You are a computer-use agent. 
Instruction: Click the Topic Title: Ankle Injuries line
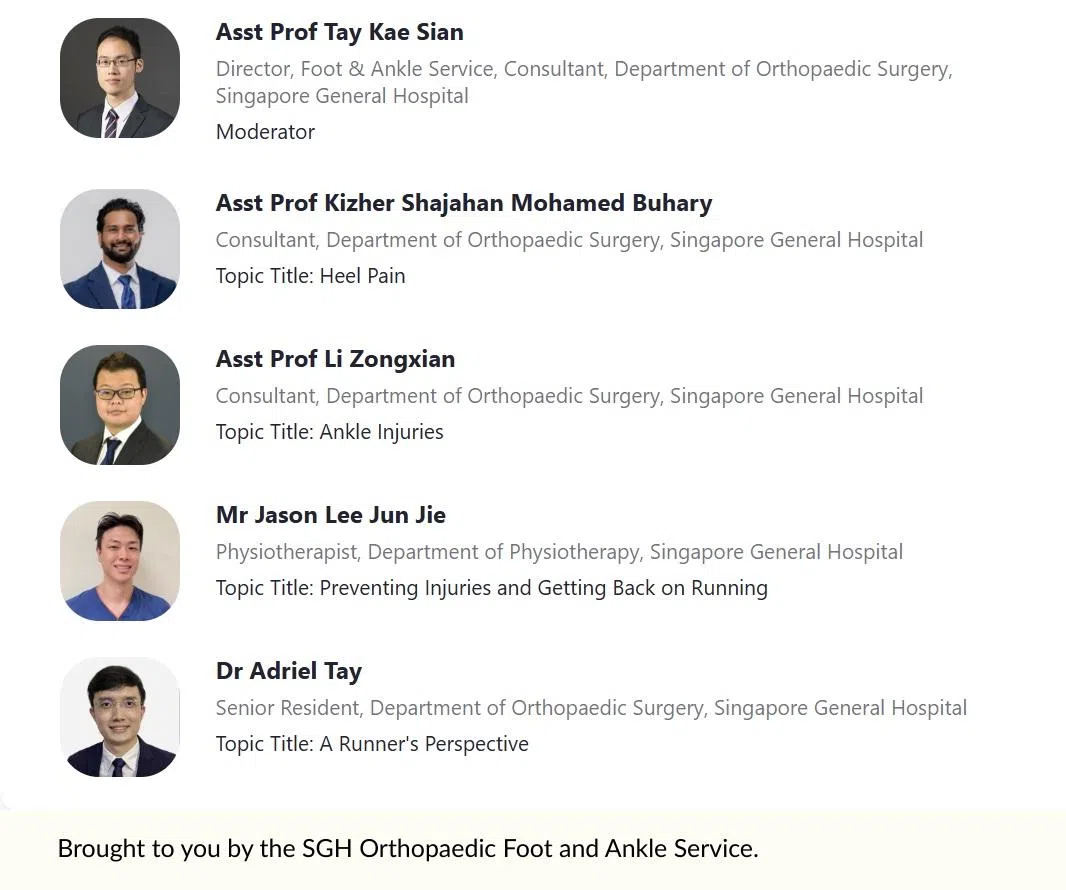pyautogui.click(x=330, y=432)
